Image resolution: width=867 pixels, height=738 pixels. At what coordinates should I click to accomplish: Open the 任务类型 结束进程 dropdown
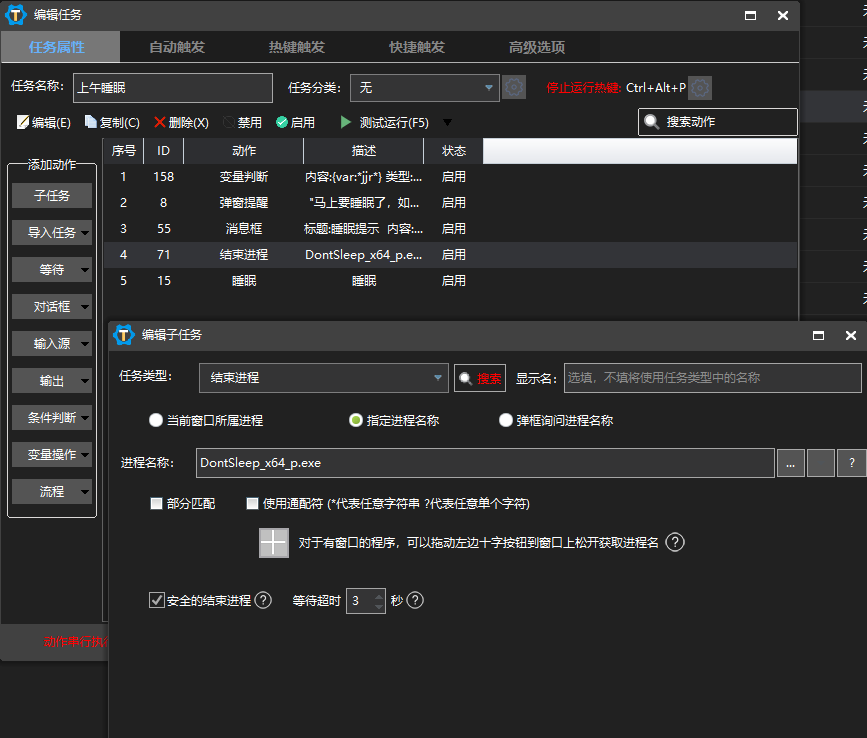click(323, 378)
